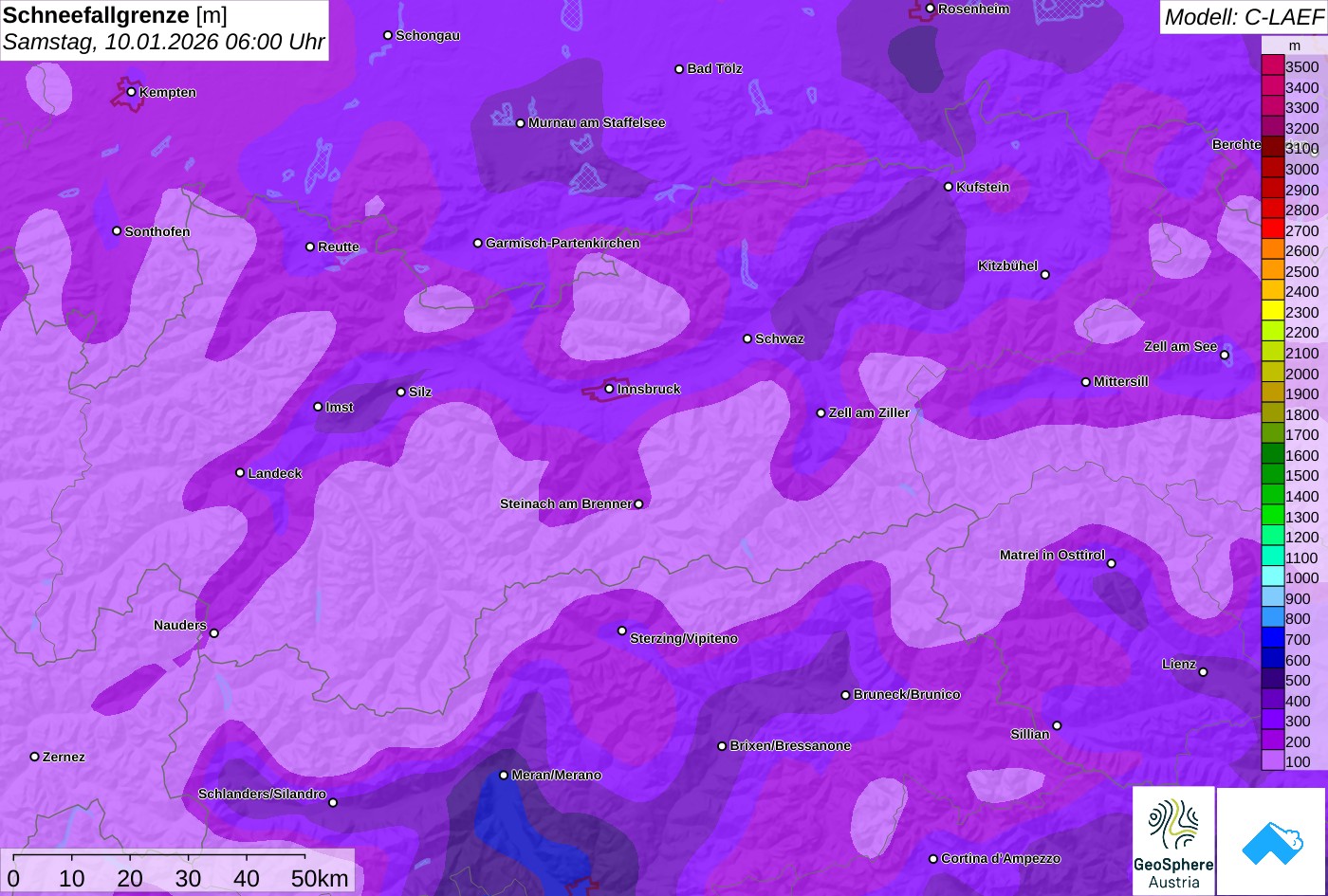Click the '50km' scale bar label
1328x896 pixels.
[x=320, y=879]
